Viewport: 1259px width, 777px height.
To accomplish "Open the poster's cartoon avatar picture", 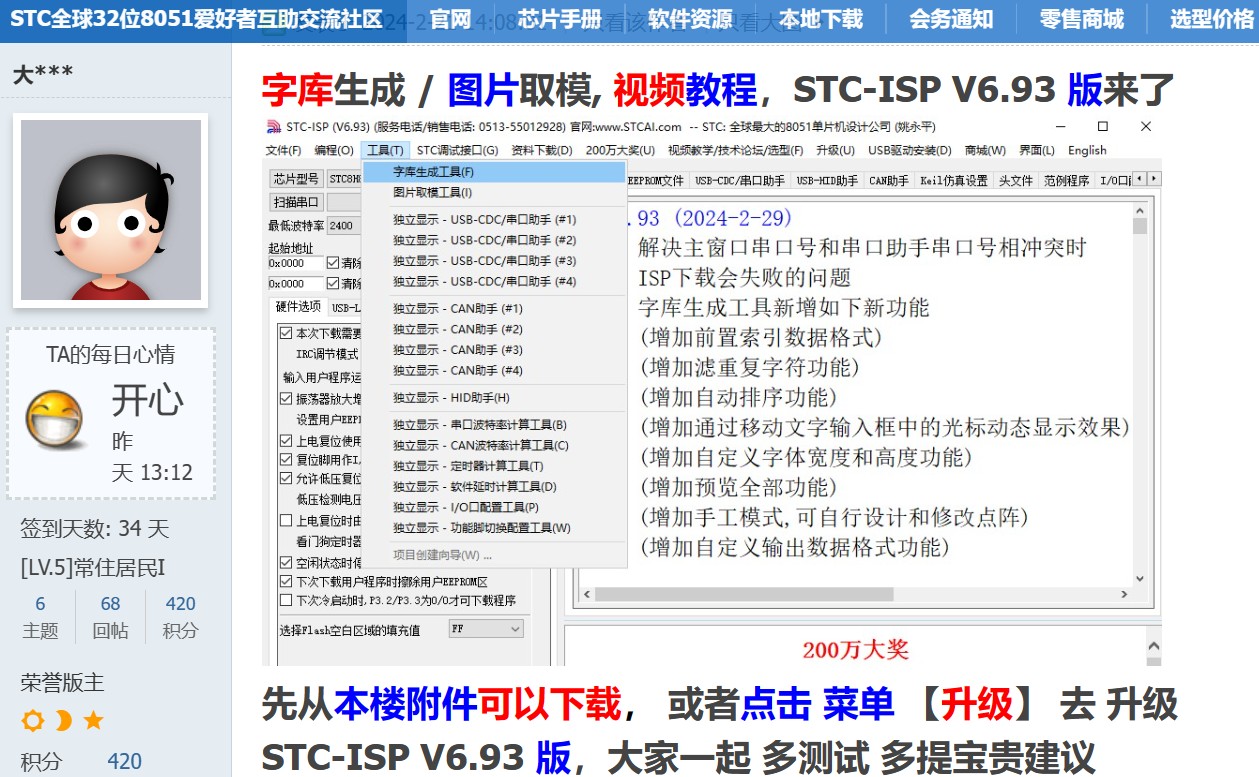I will [x=110, y=210].
